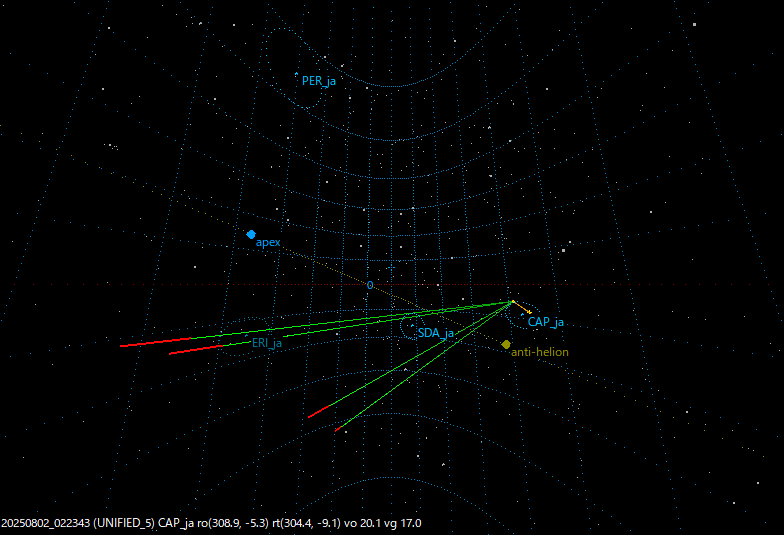Click the orange radiant drift arrow
Viewport: 784px width, 535px height.
(x=522, y=308)
